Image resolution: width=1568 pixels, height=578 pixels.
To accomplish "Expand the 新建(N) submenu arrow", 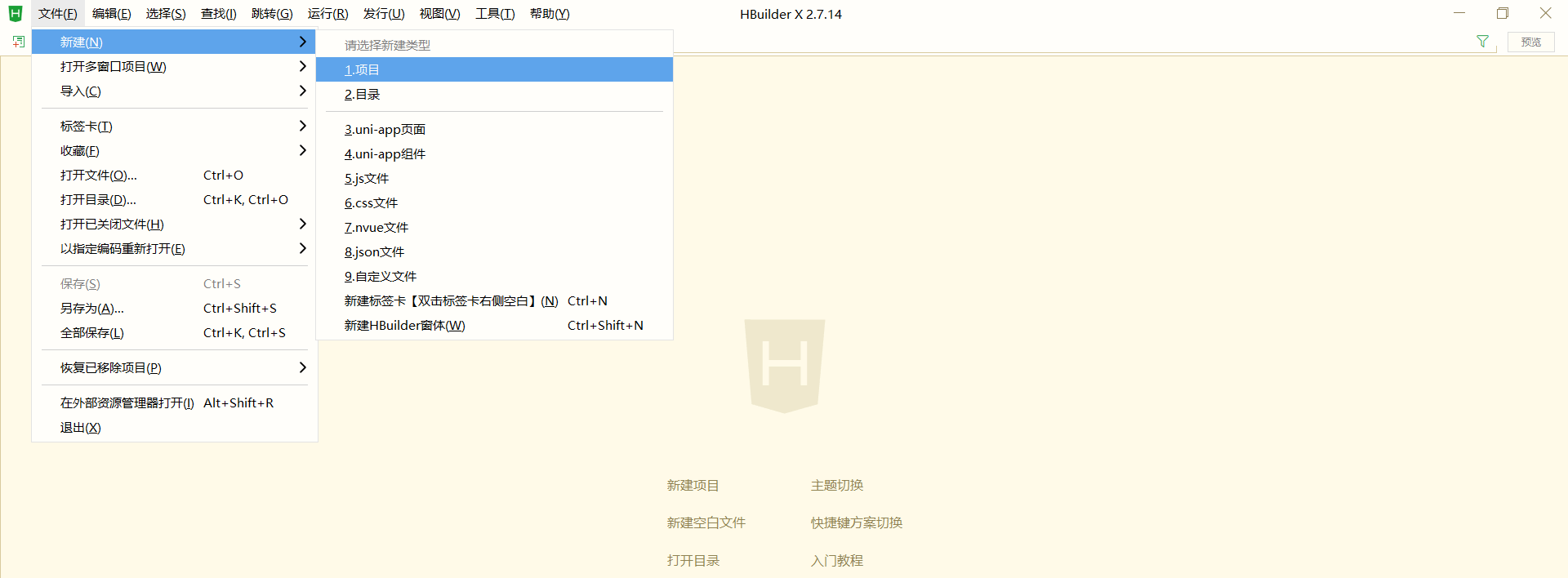I will pyautogui.click(x=302, y=42).
